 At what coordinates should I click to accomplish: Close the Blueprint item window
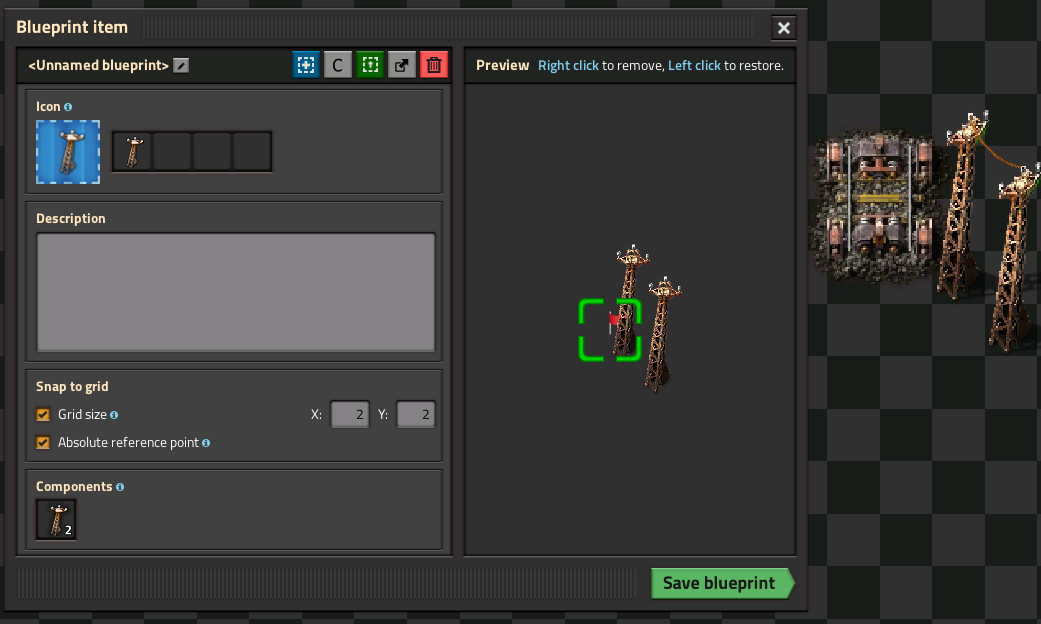point(784,28)
